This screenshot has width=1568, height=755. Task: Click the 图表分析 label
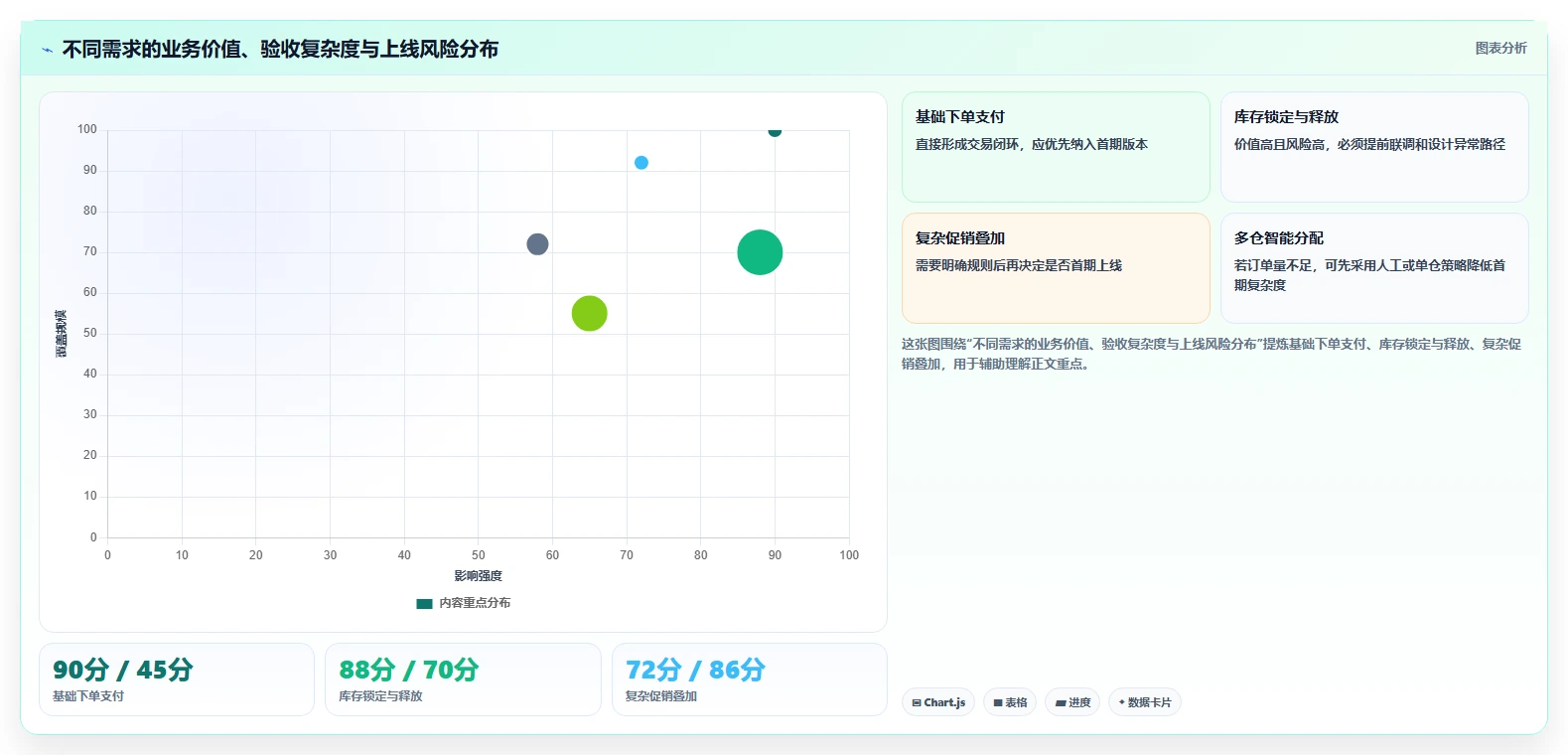pyautogui.click(x=1500, y=48)
